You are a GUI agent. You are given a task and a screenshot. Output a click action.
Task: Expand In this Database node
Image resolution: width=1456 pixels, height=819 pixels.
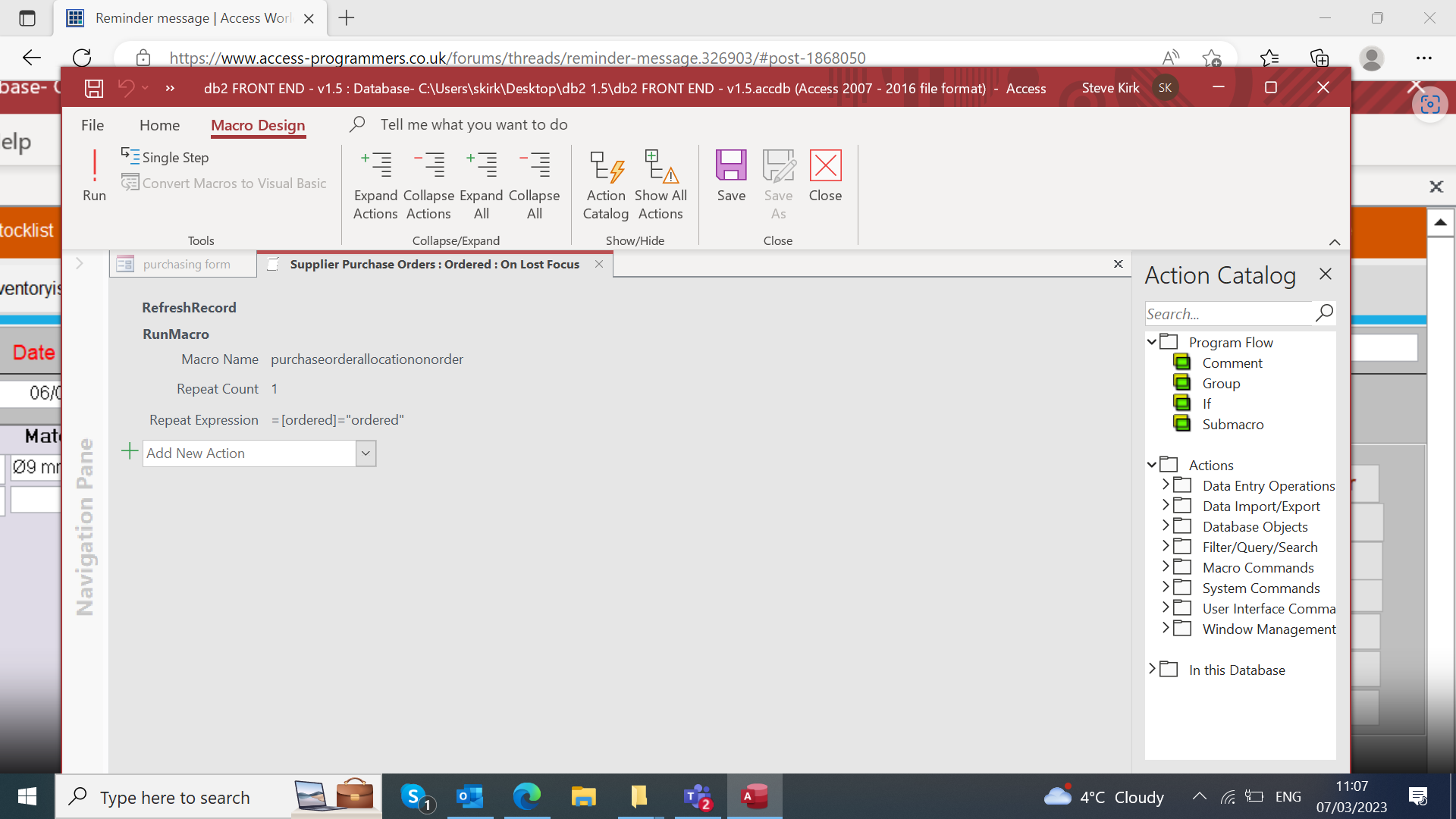1153,669
